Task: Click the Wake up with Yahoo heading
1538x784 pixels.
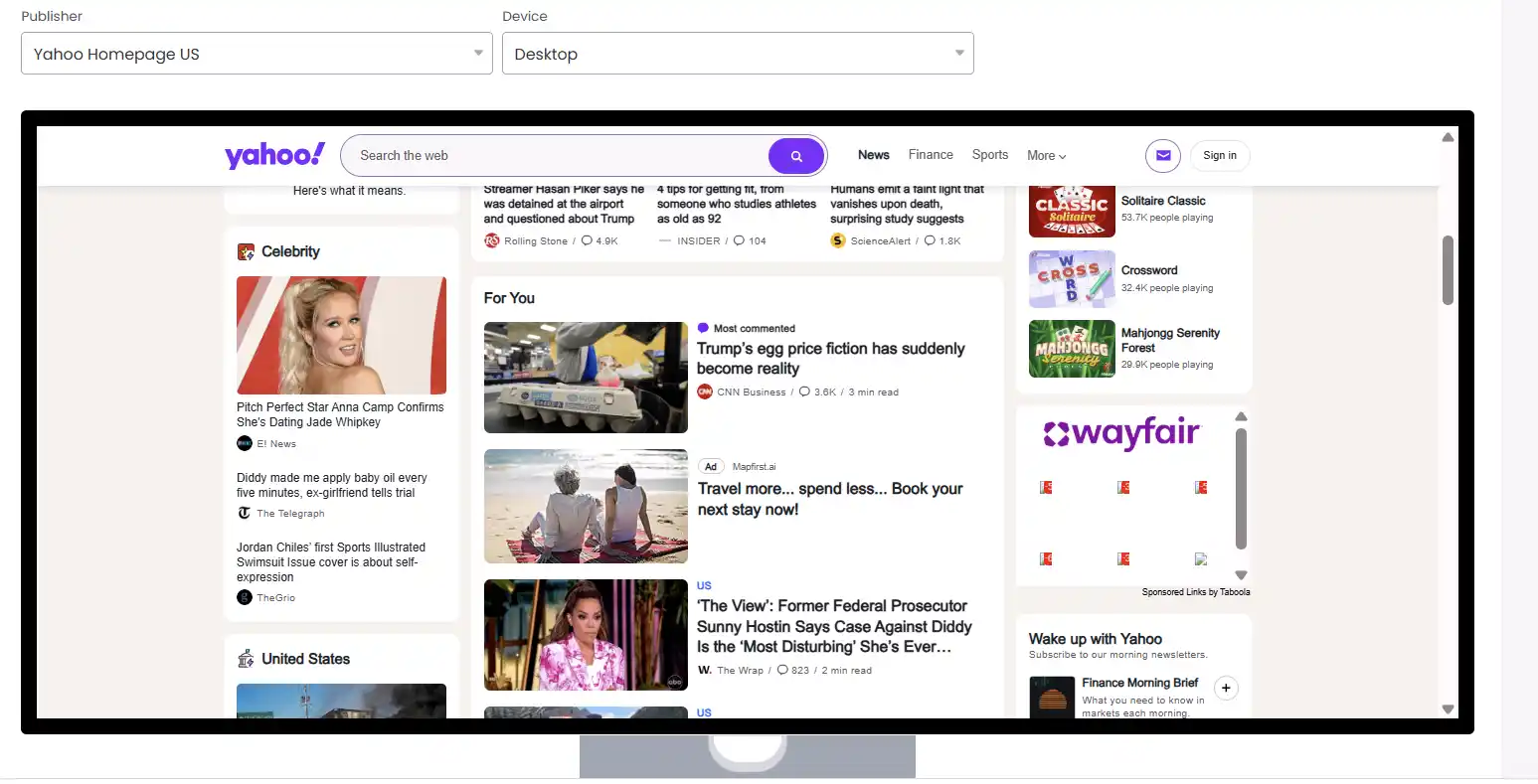Action: coord(1096,639)
